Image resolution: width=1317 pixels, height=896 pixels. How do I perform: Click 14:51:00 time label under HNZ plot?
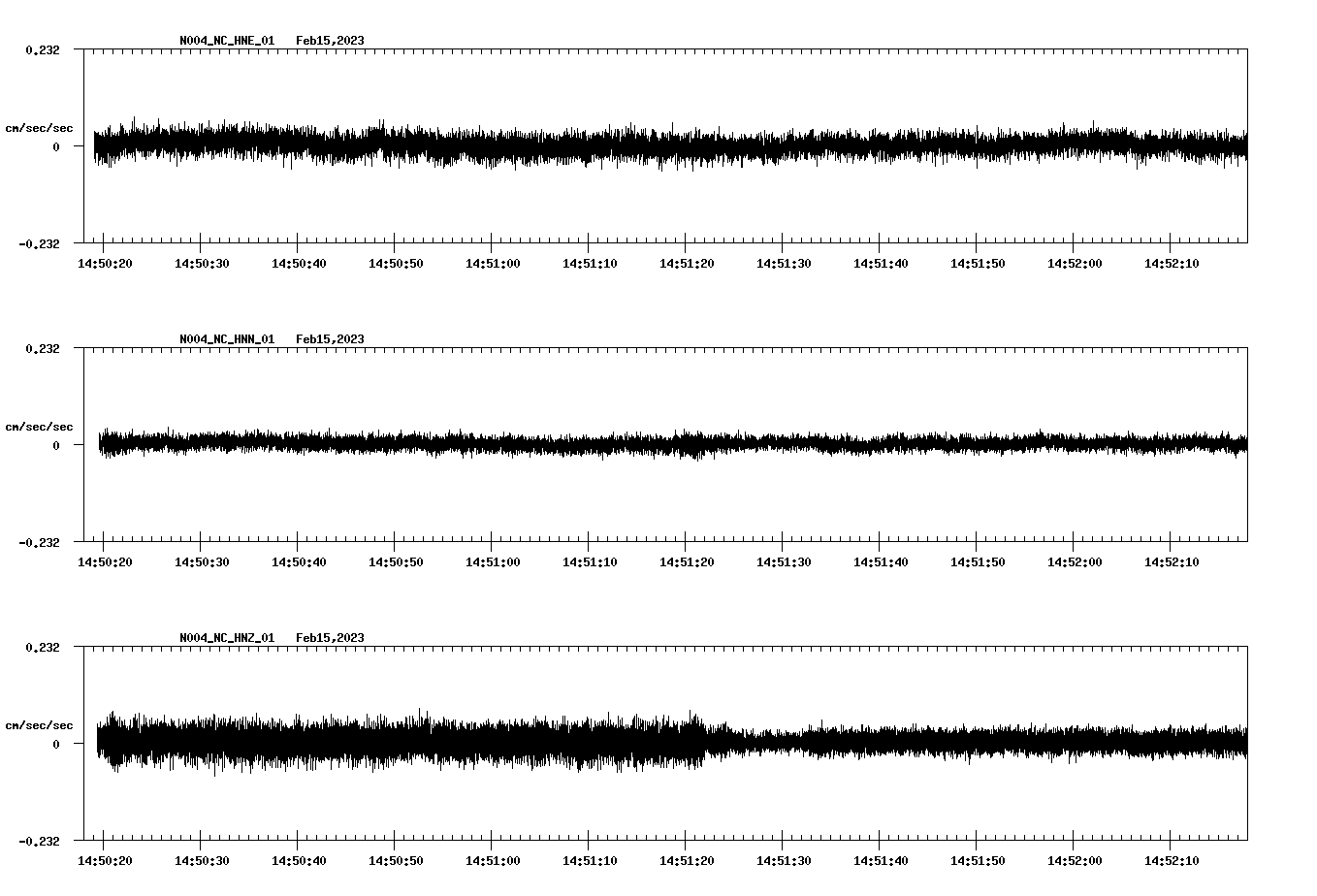tap(493, 861)
